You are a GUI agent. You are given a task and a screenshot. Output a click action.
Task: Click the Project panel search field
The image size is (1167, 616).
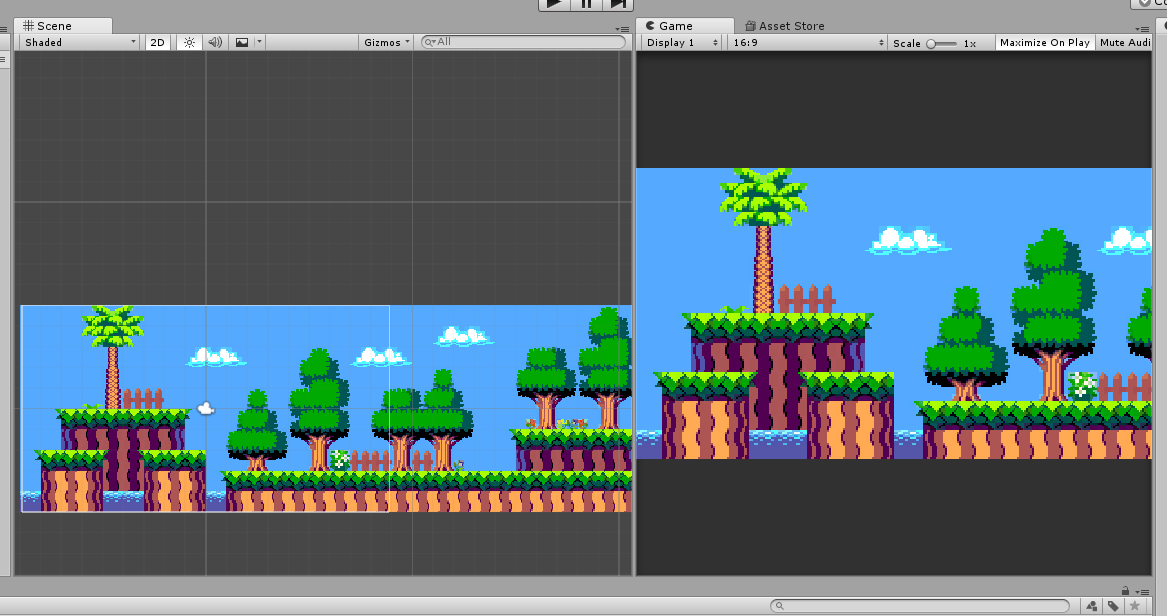tap(920, 606)
